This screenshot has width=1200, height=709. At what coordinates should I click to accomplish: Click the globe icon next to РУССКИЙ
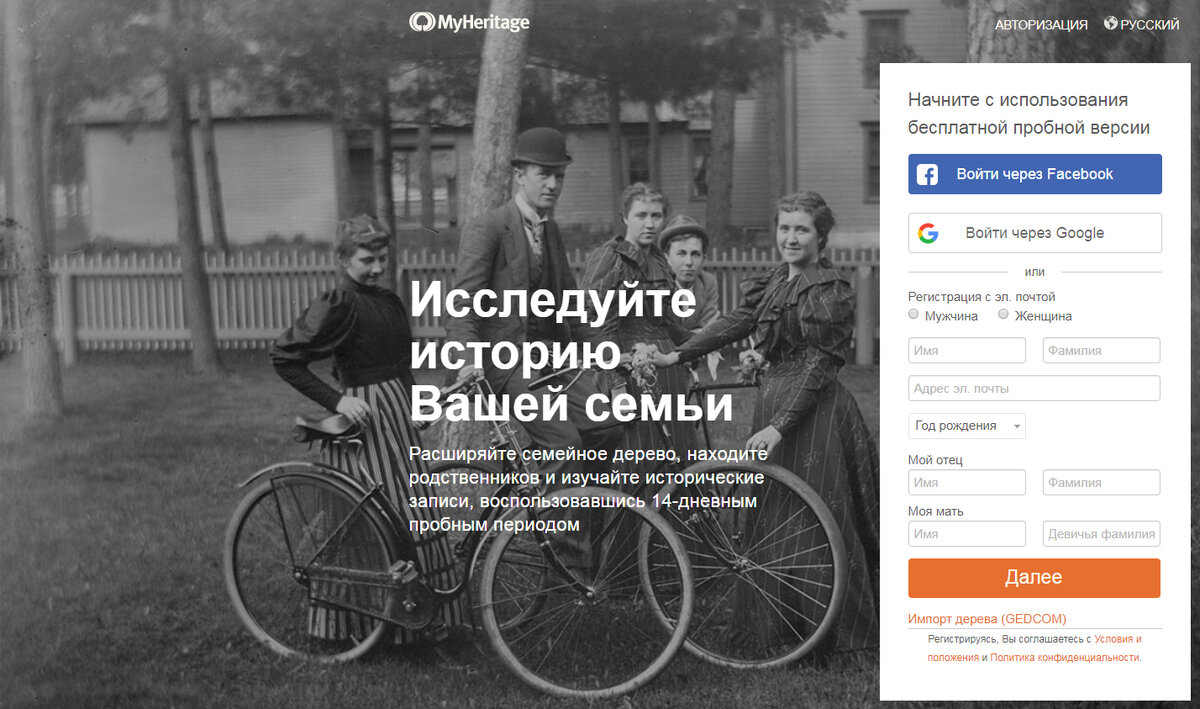pos(1110,23)
